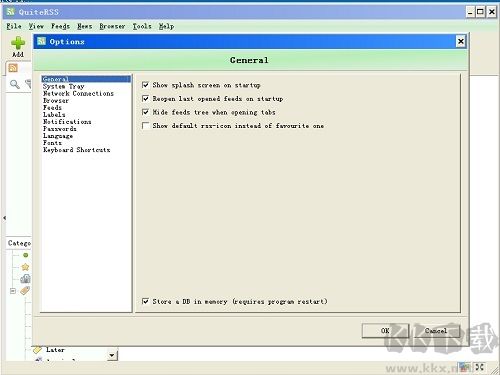
Task: Click the QuiteRSS title bar app icon
Action: [x=11, y=12]
